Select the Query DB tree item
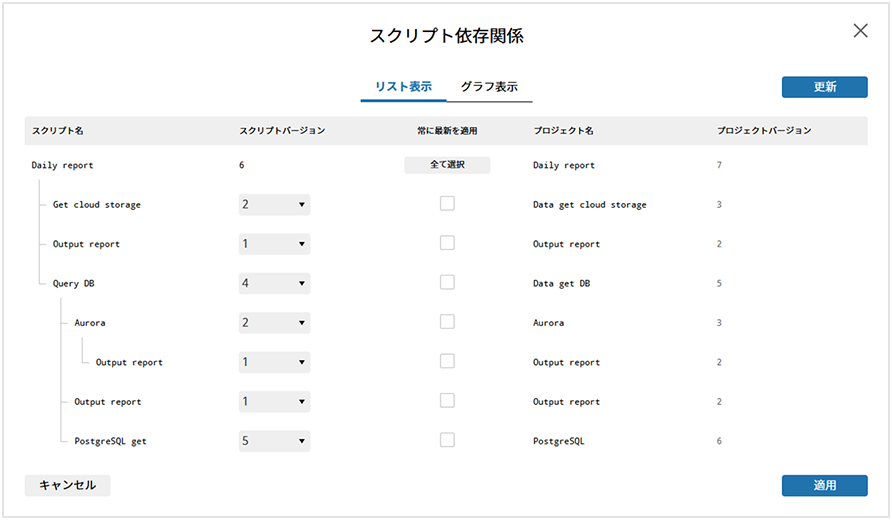Screen dimensions: 892x522 (74, 284)
